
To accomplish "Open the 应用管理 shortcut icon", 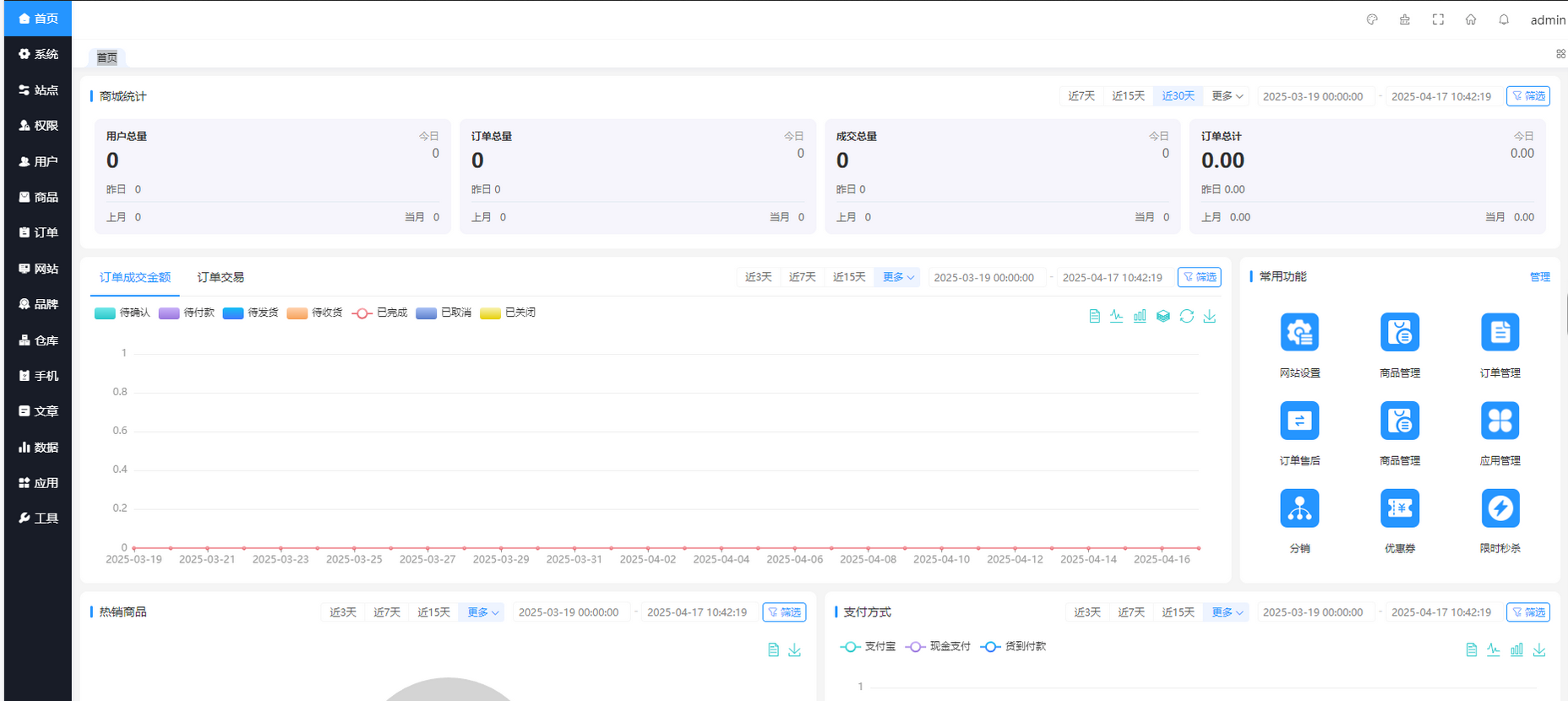I will (1500, 420).
